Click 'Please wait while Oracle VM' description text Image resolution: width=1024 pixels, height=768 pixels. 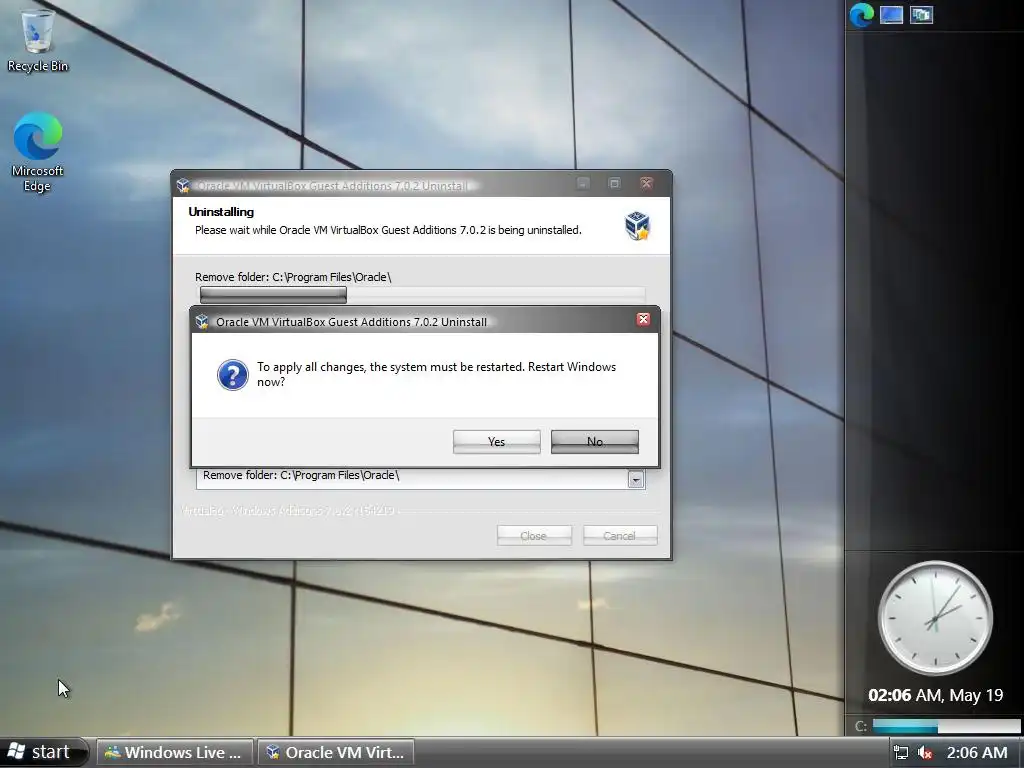pos(388,230)
